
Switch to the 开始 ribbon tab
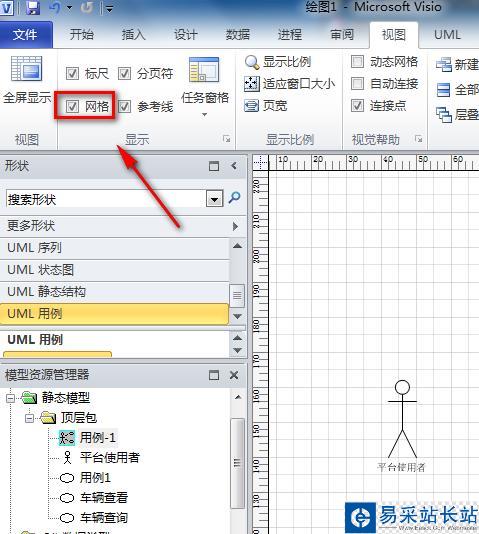point(81,34)
